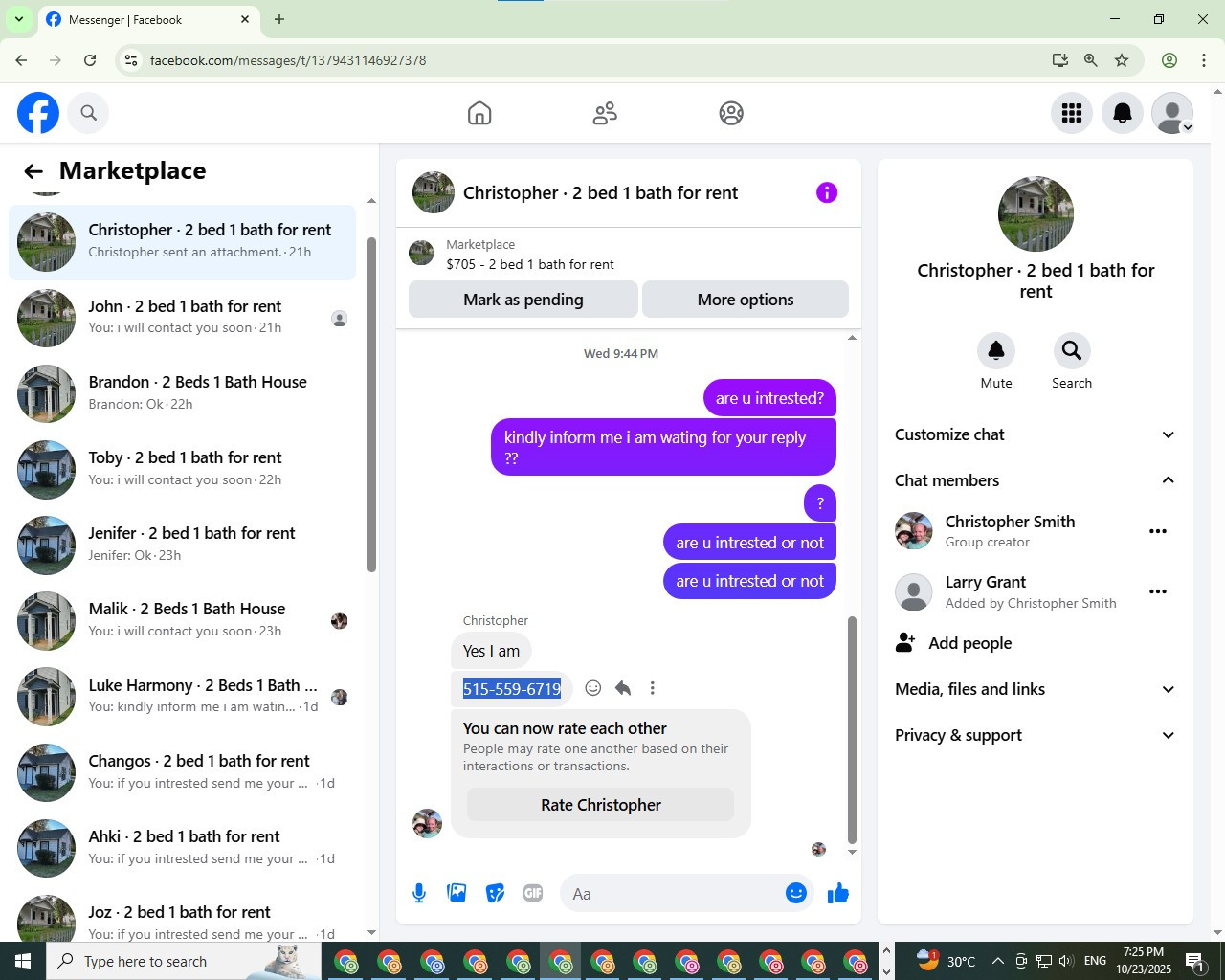Go back from Marketplace chats list

pos(33,171)
